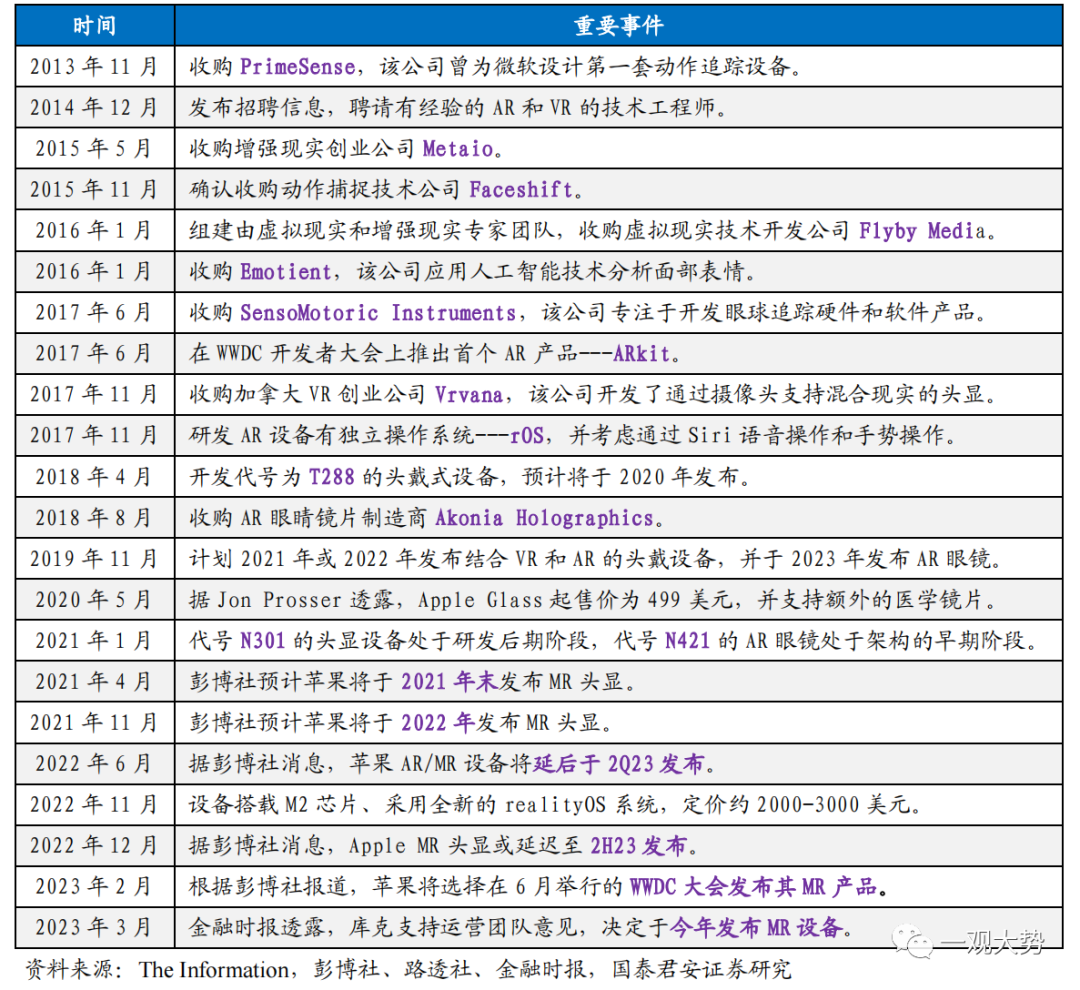Click the purple rOS system name
The width and height of the screenshot is (1080, 990).
(x=527, y=435)
